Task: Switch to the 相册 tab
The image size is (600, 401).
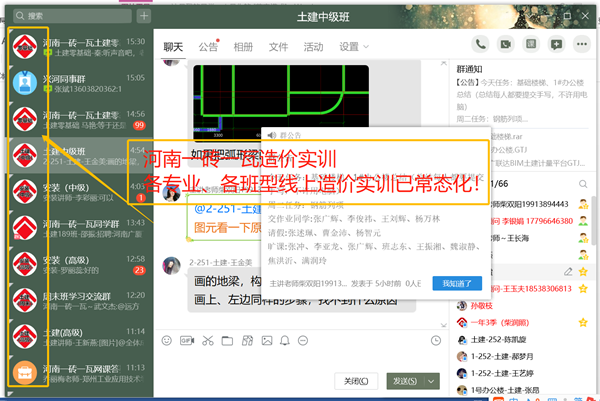Action: coord(243,47)
